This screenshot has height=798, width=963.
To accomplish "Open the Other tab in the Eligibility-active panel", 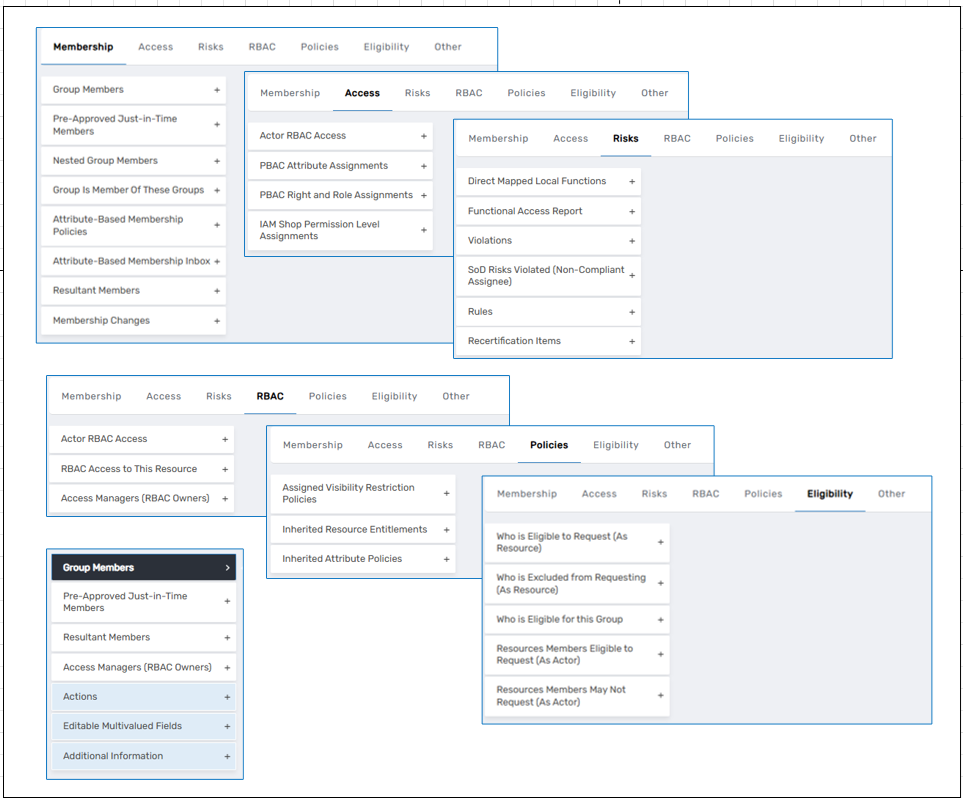I will (x=891, y=494).
